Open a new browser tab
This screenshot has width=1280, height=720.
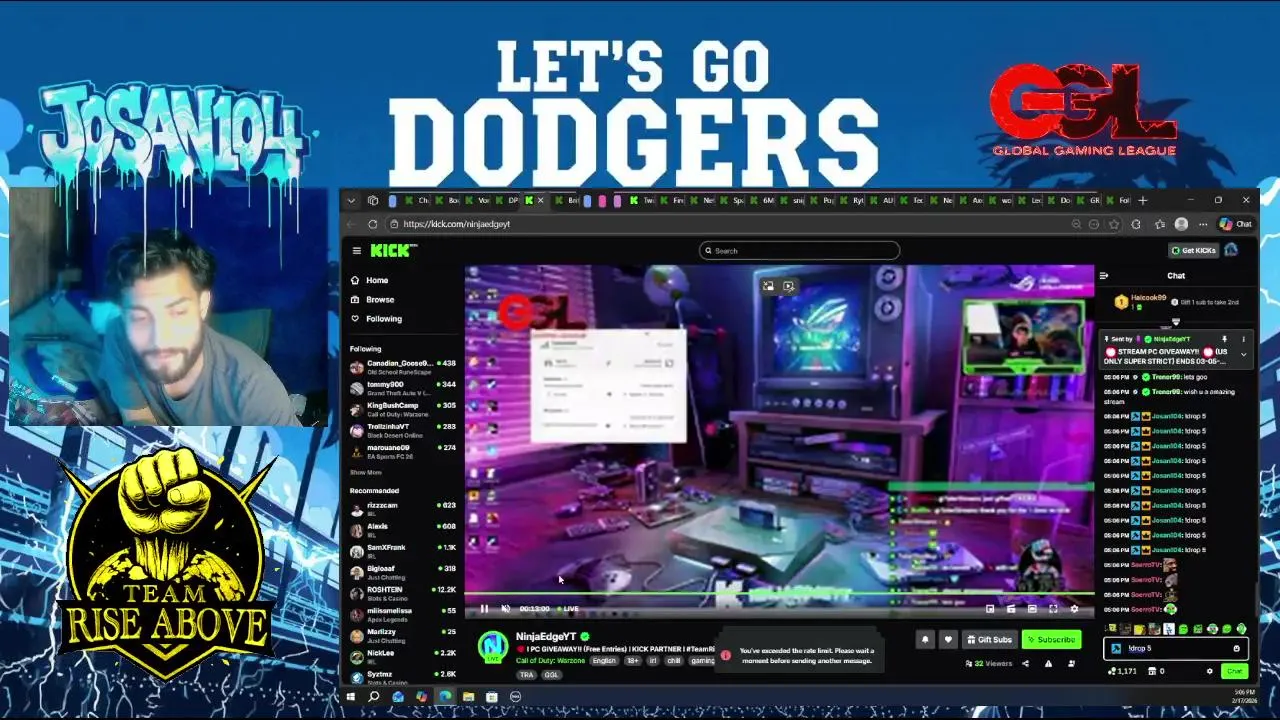tap(1142, 200)
